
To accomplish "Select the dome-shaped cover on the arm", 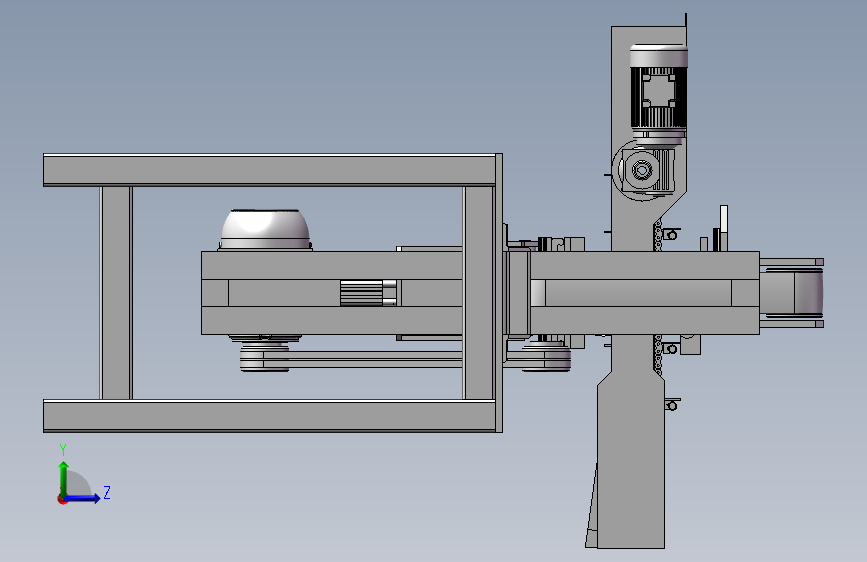I will tap(265, 230).
